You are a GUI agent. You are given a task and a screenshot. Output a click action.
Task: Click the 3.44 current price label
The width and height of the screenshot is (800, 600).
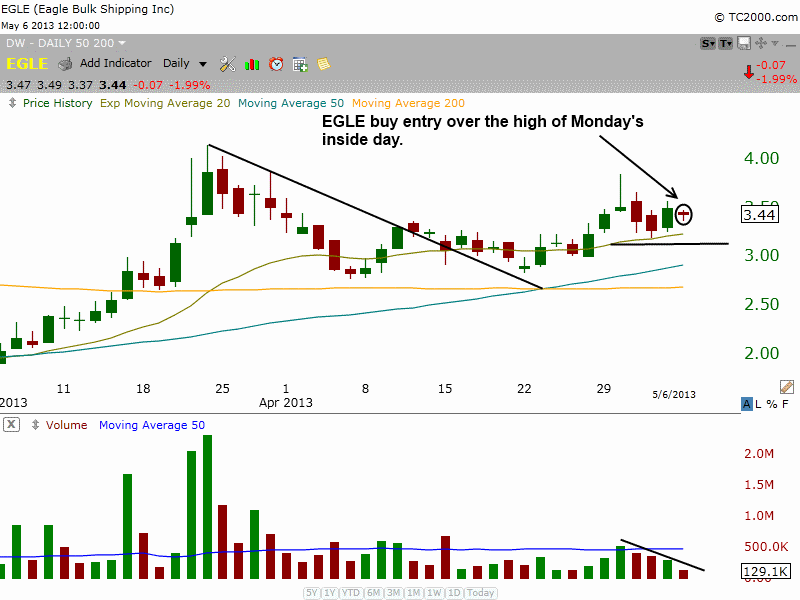click(760, 215)
